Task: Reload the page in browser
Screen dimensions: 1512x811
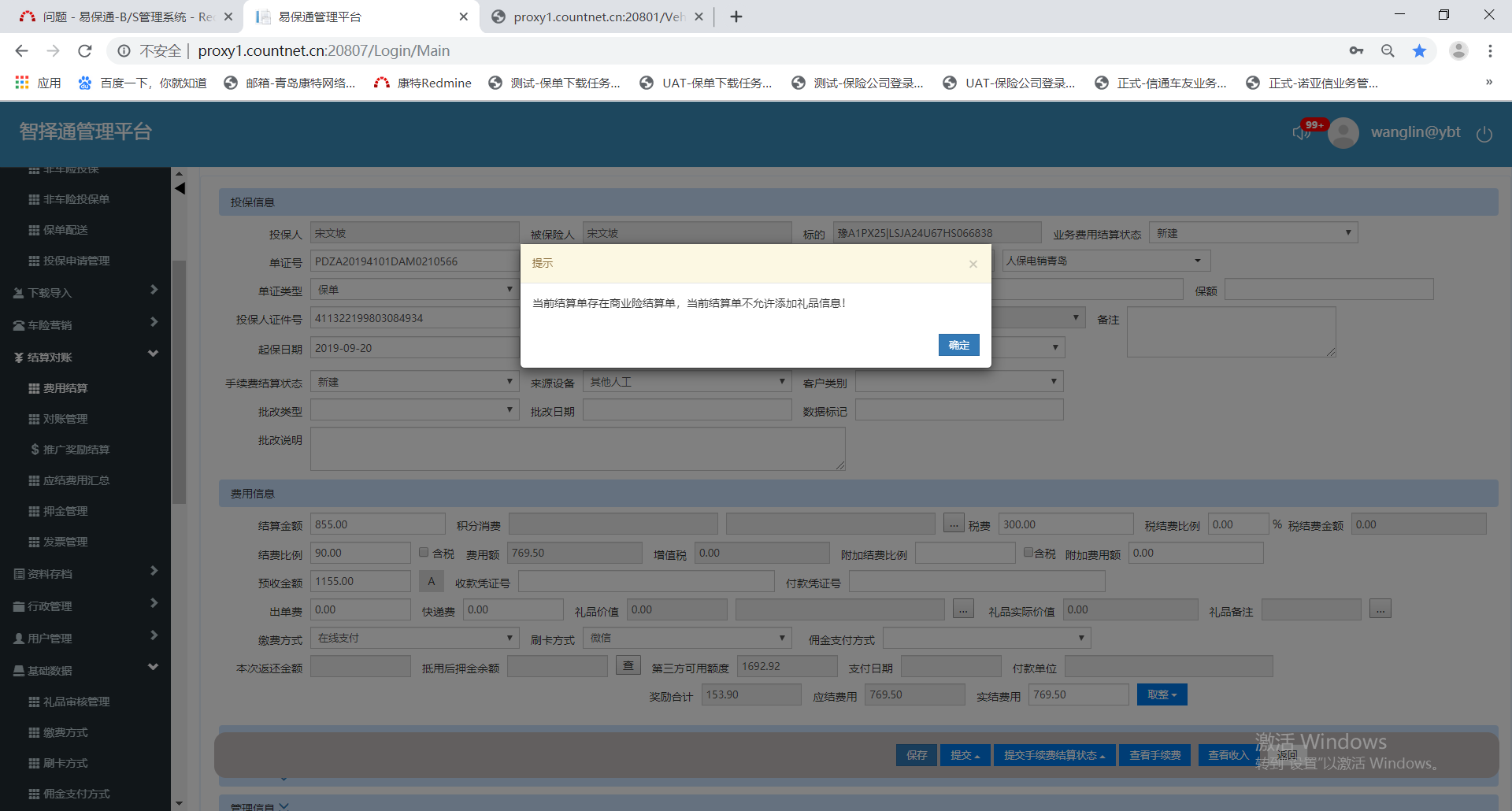Action: [x=85, y=51]
